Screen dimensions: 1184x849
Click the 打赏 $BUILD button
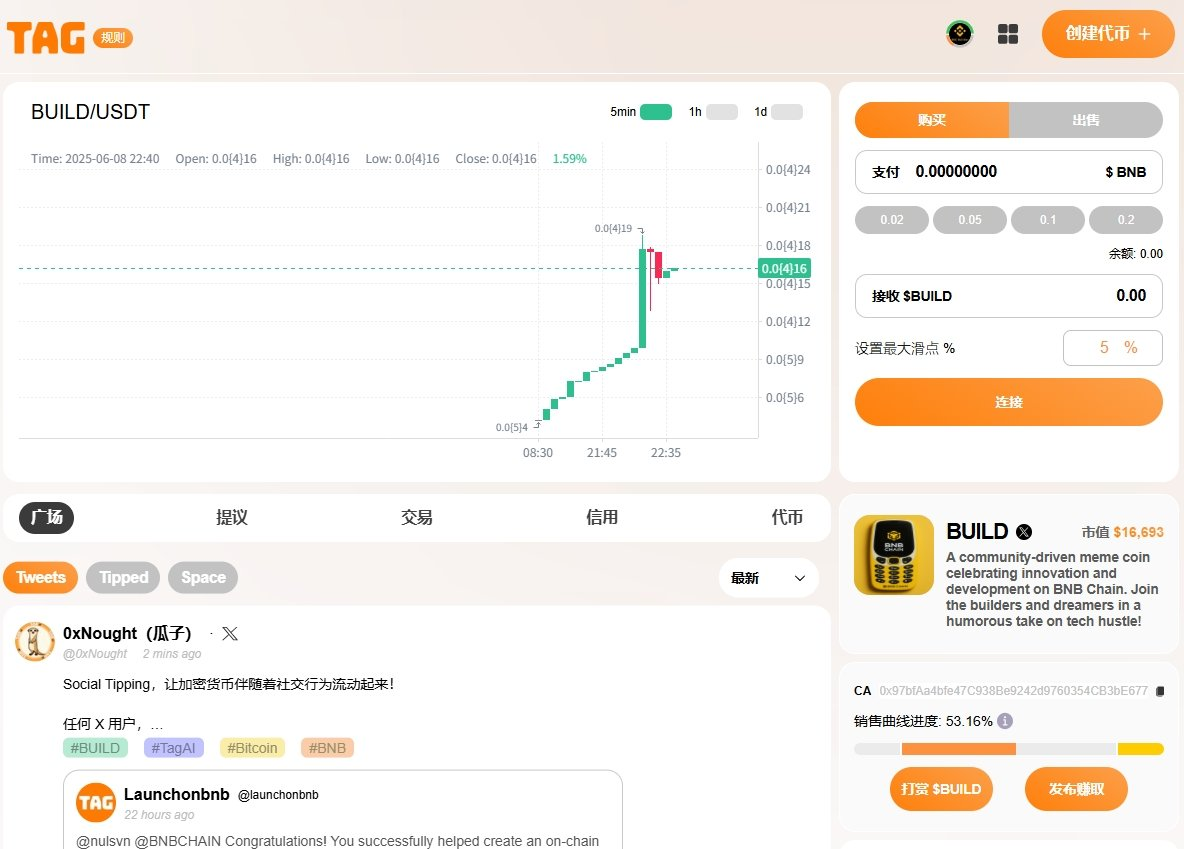coord(941,789)
